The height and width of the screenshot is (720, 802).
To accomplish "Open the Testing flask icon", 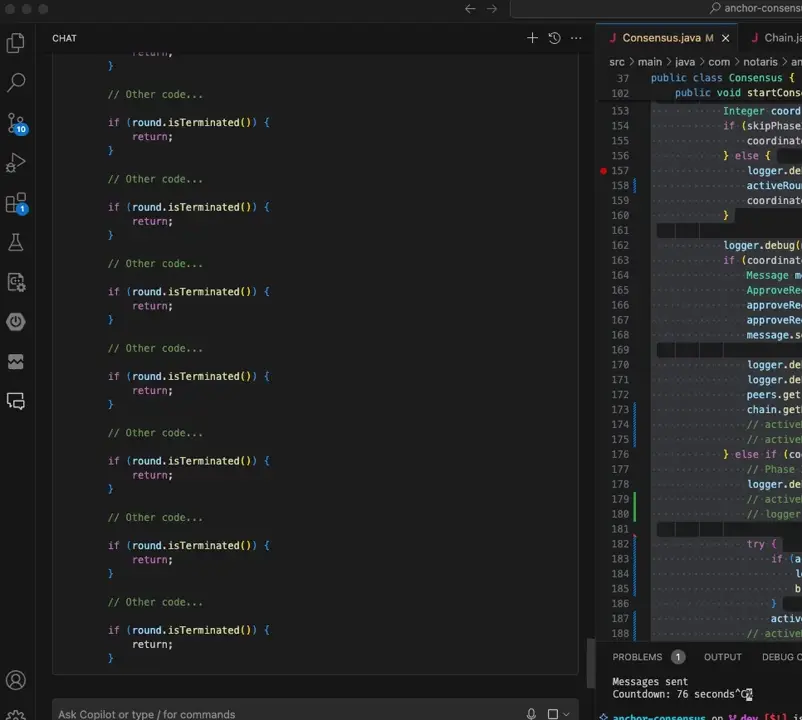I will coord(16,242).
